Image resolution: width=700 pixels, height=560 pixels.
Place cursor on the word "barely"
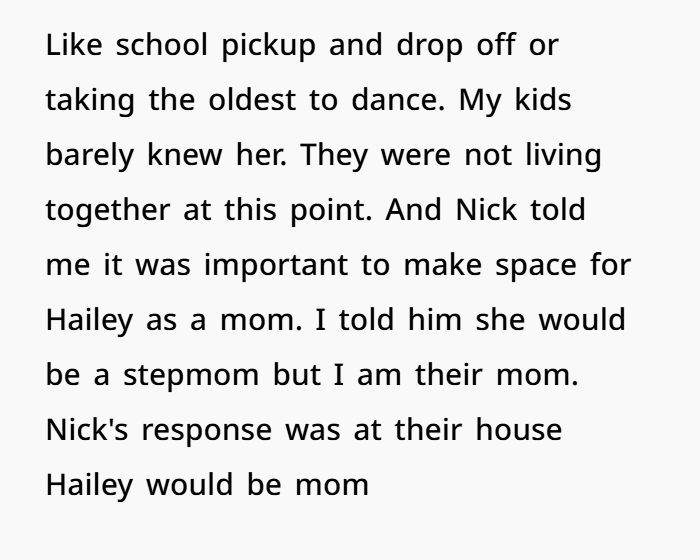click(89, 156)
